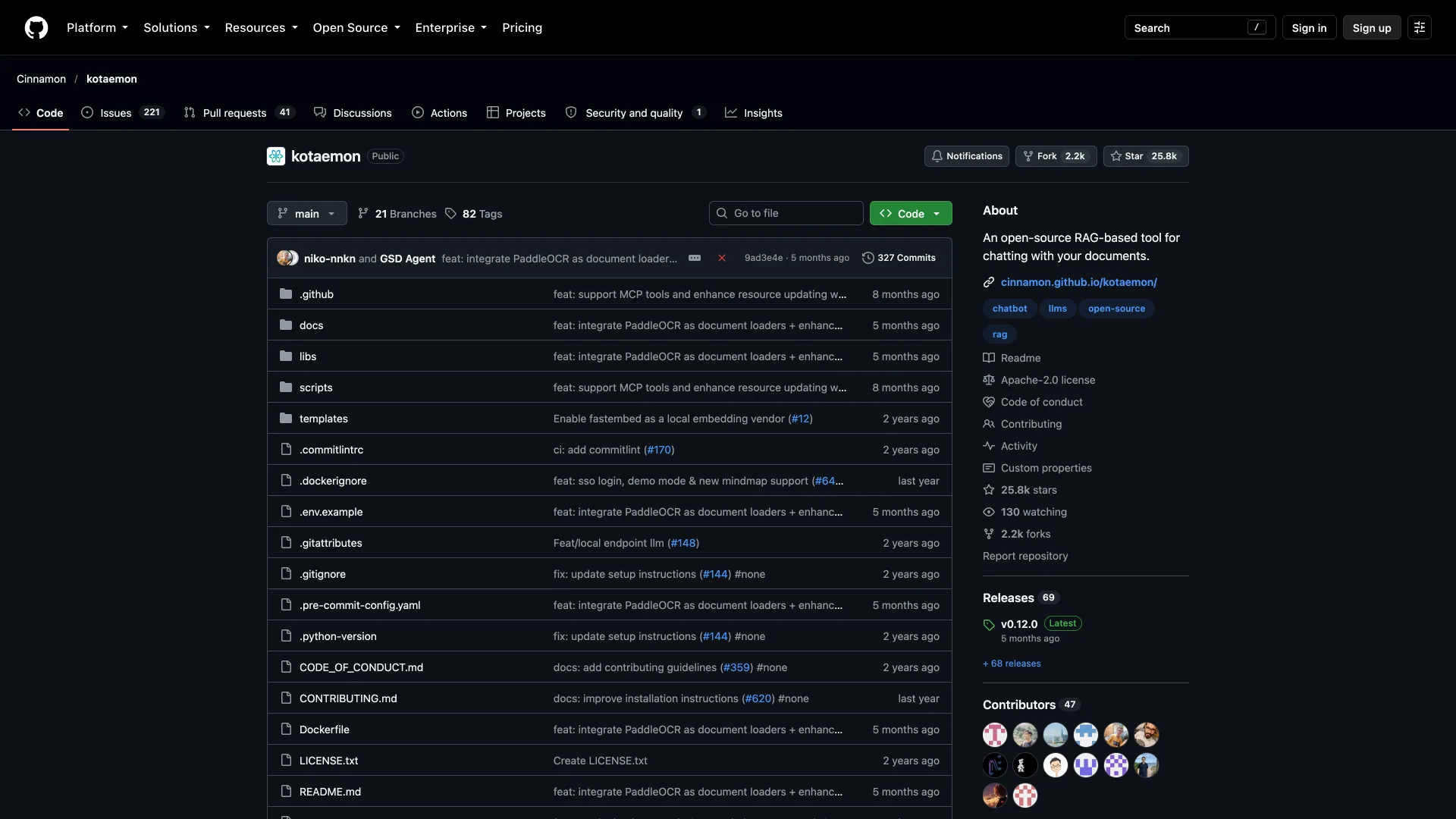This screenshot has width=1456, height=819.
Task: Click the Tags icon next to 82 Tags
Action: point(450,214)
